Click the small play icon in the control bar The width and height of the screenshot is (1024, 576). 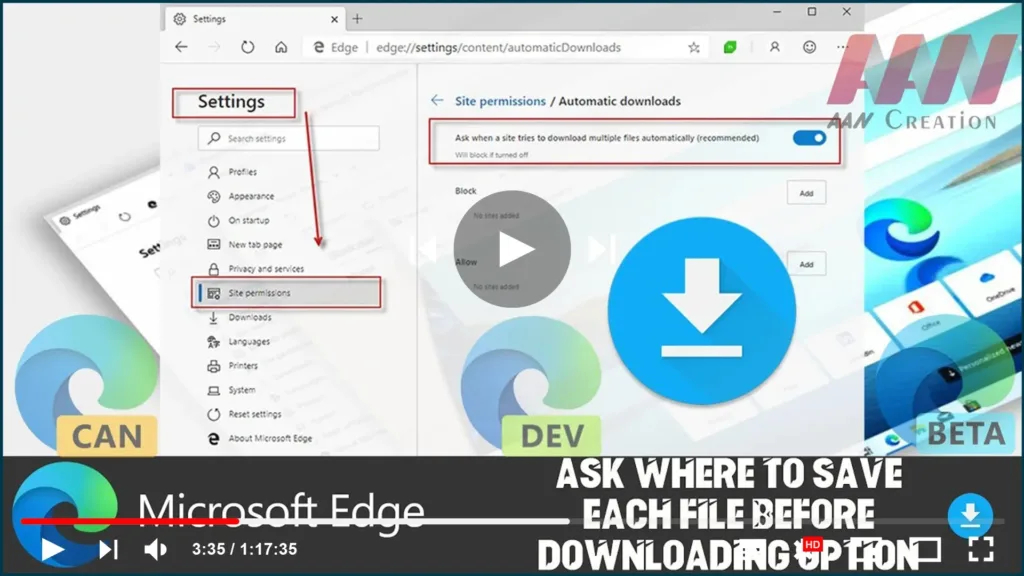coord(52,548)
